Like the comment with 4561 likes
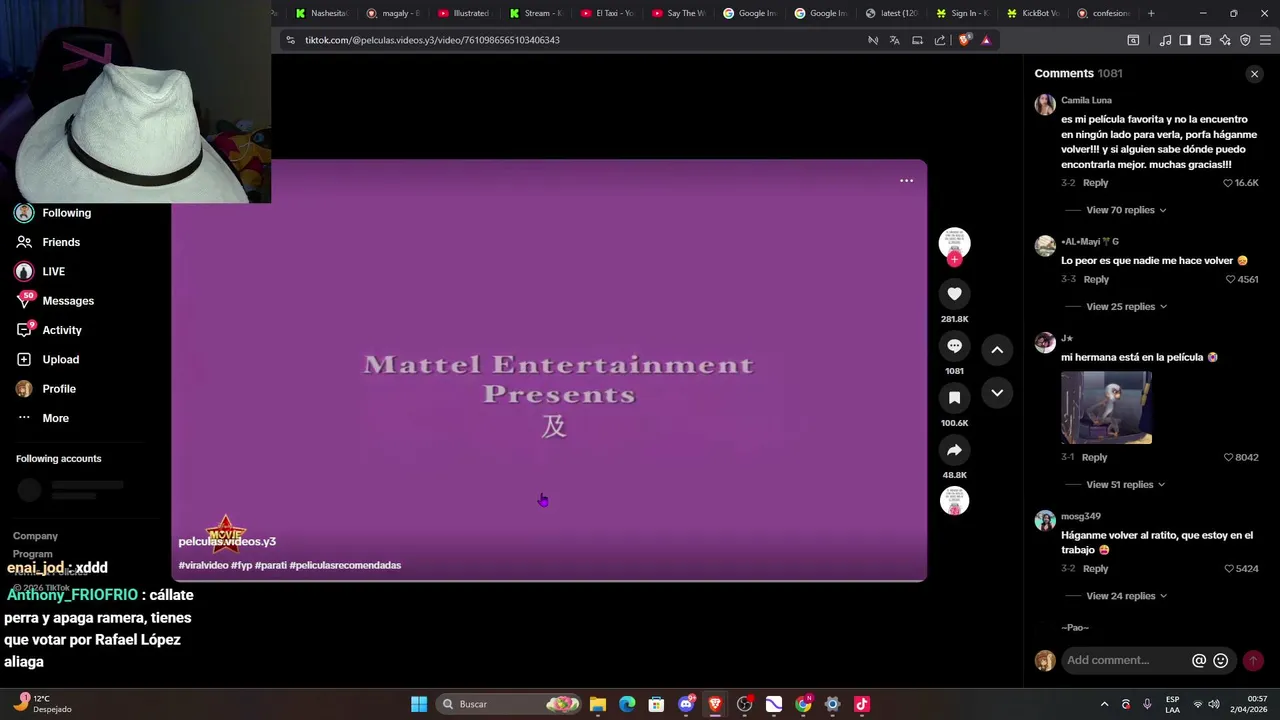Image resolution: width=1280 pixels, height=720 pixels. pos(1231,280)
